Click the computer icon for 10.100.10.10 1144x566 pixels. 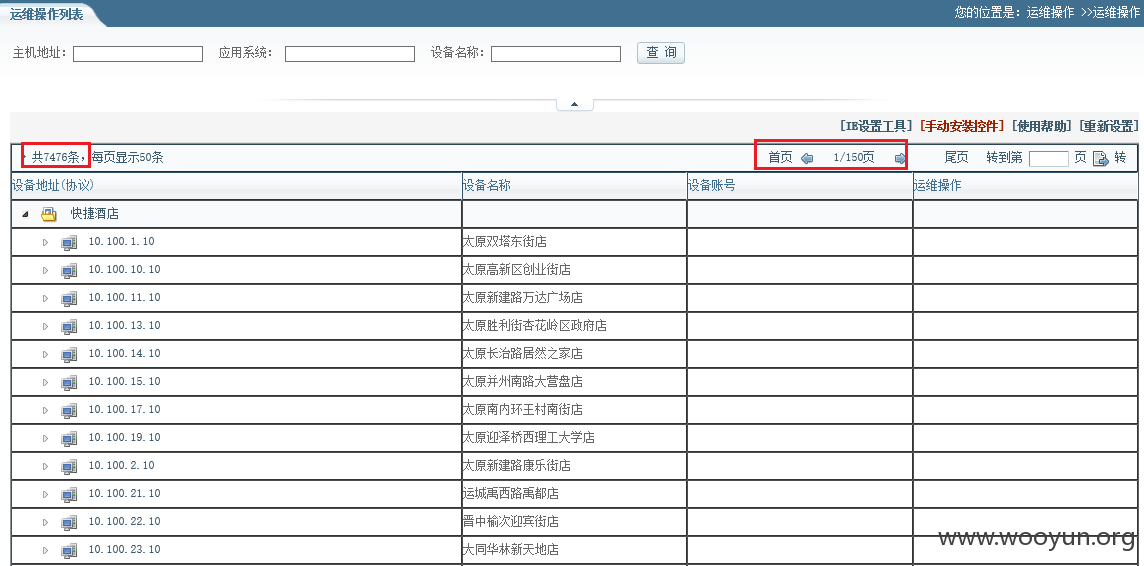69,271
